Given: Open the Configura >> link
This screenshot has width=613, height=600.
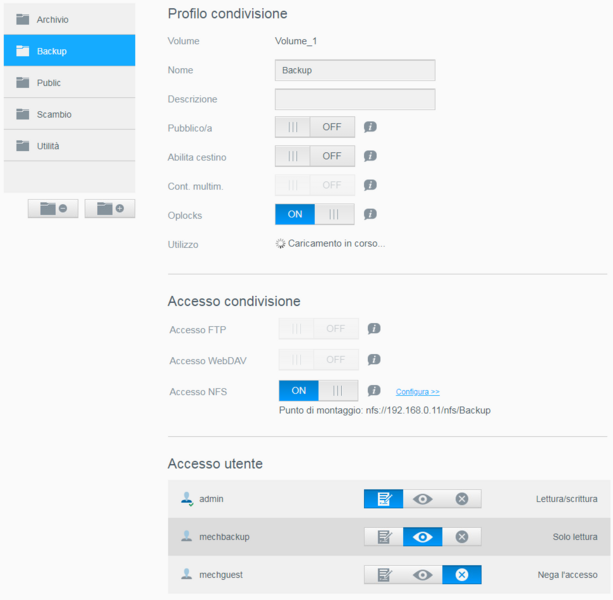Looking at the screenshot, I should 417,392.
